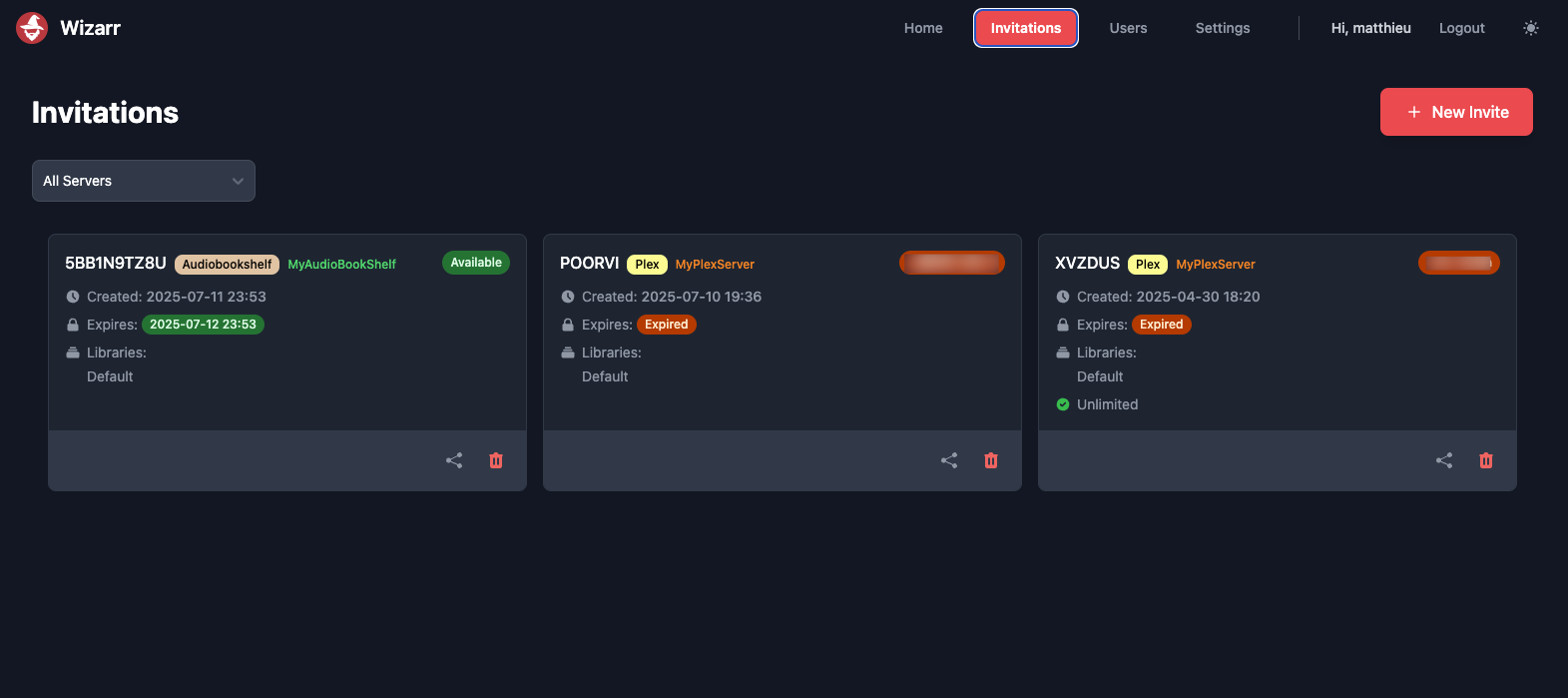Click the Unlimited checkmark on XVZDUS card
The image size is (1568, 698).
[x=1063, y=404]
